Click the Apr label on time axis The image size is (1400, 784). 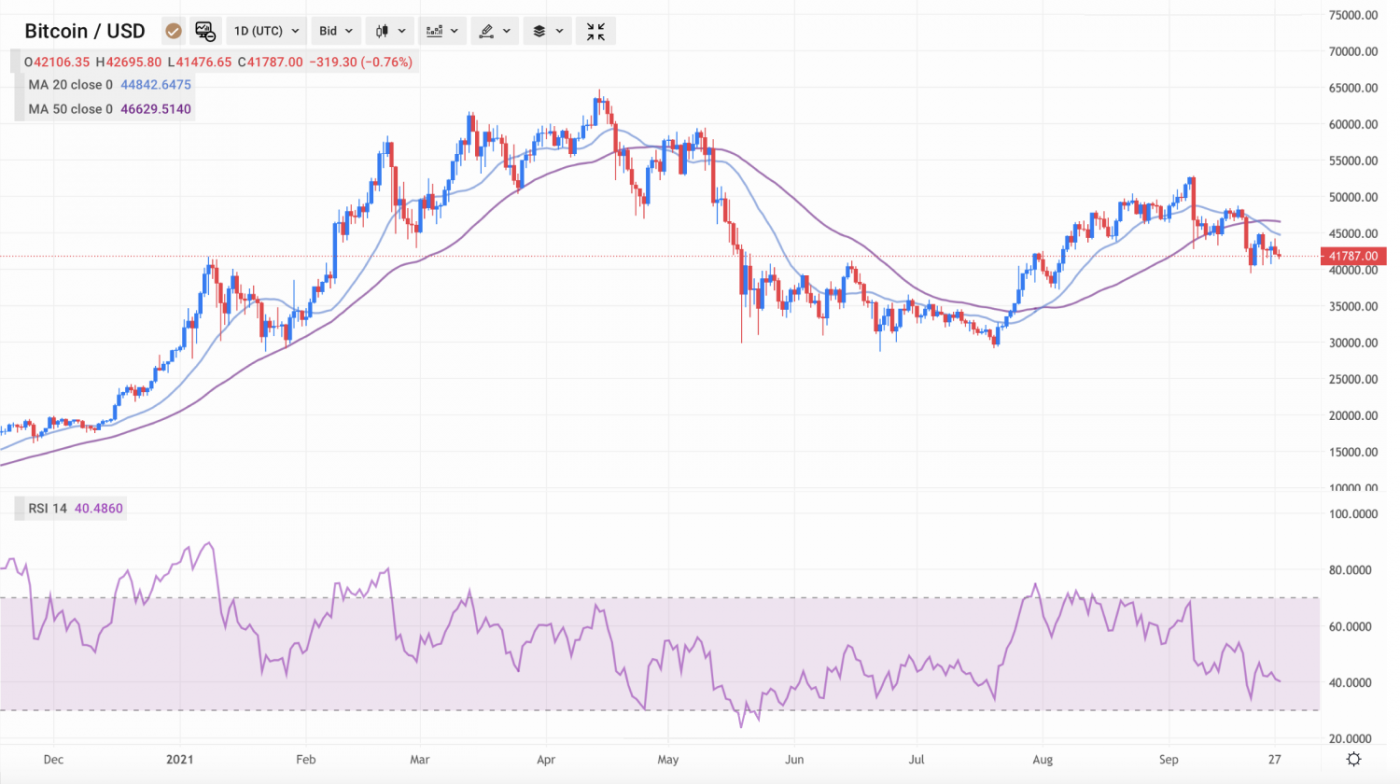(546, 759)
